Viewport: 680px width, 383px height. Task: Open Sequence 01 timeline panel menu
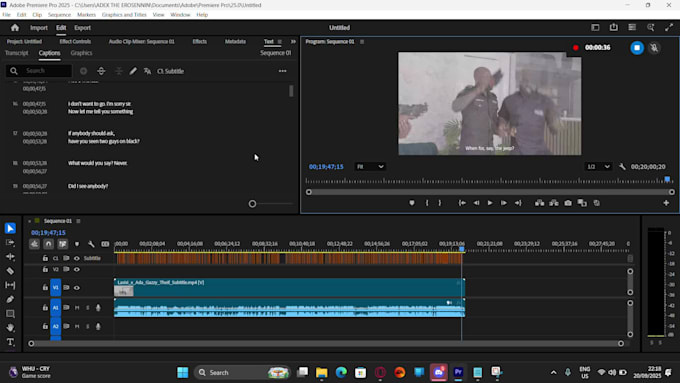coord(78,221)
